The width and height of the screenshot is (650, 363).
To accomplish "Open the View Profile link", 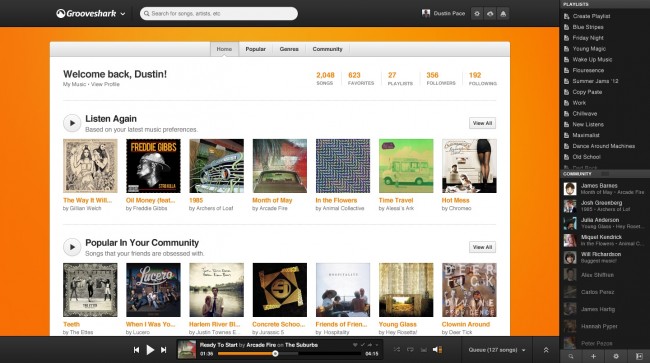I will pyautogui.click(x=105, y=84).
